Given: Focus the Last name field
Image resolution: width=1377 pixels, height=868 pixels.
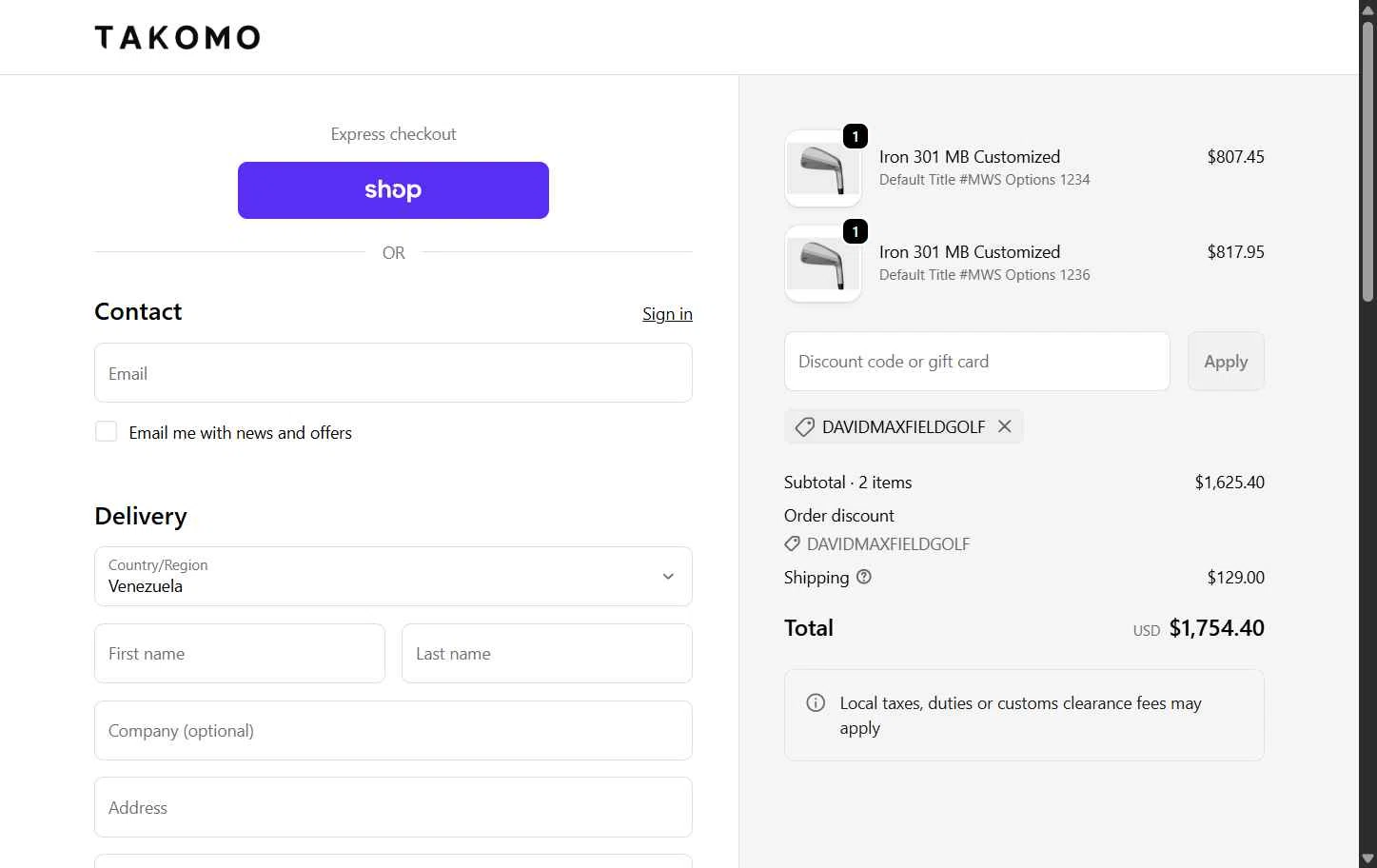Looking at the screenshot, I should tap(546, 654).
